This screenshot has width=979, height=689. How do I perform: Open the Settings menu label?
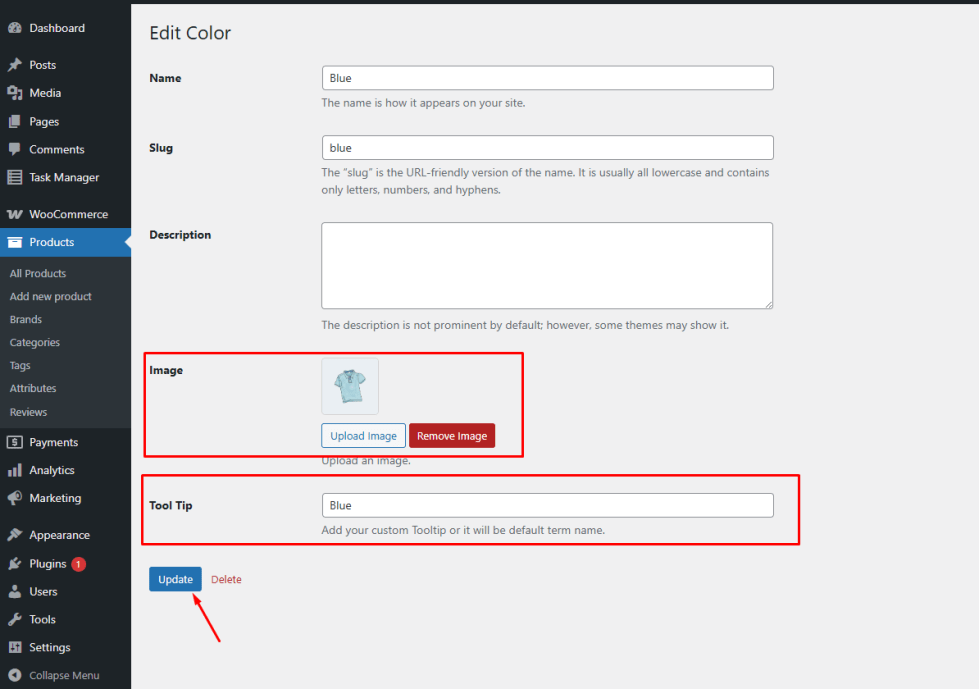[50, 648]
